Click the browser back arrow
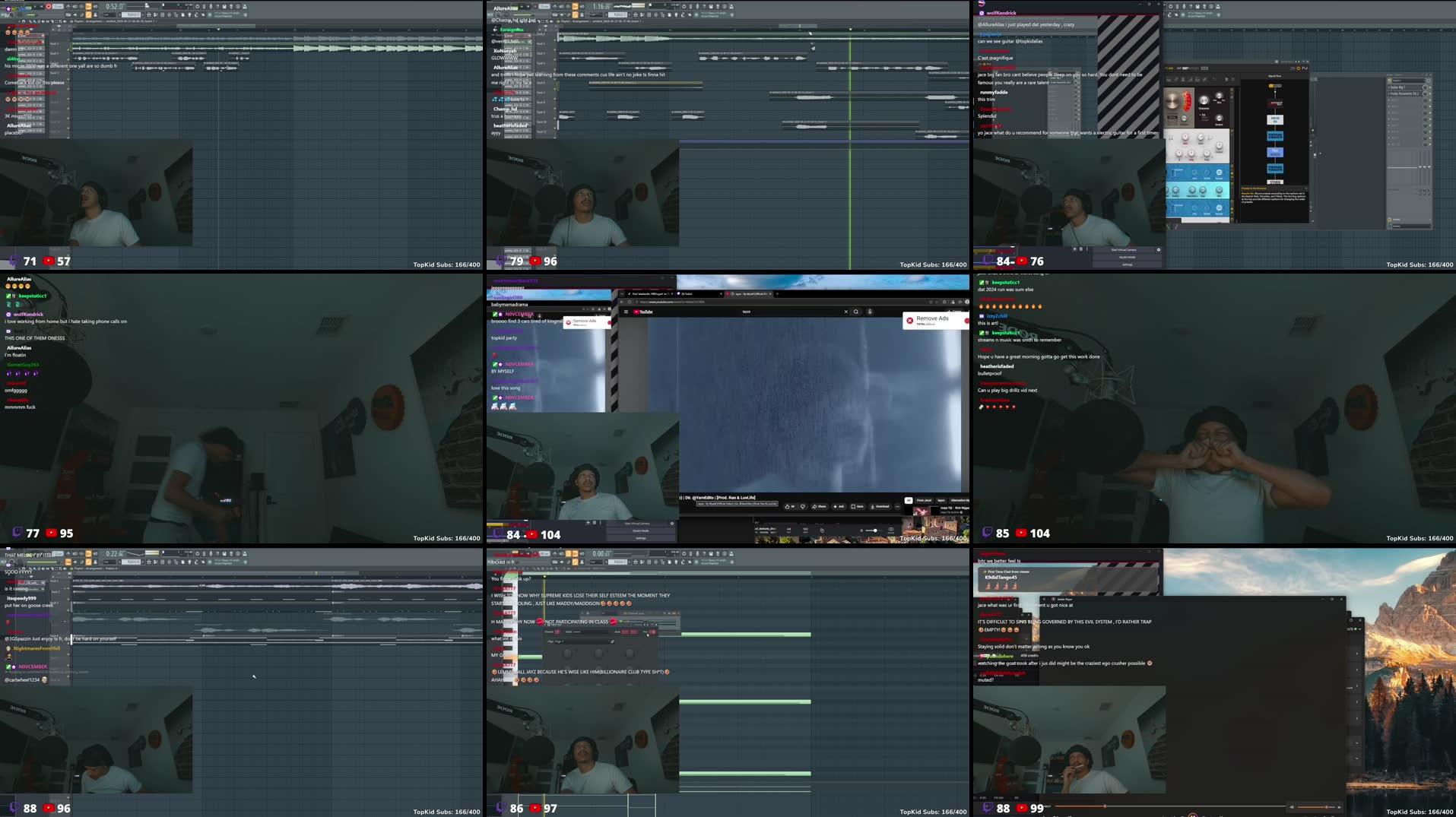This screenshot has width=1456, height=817. pos(622,302)
